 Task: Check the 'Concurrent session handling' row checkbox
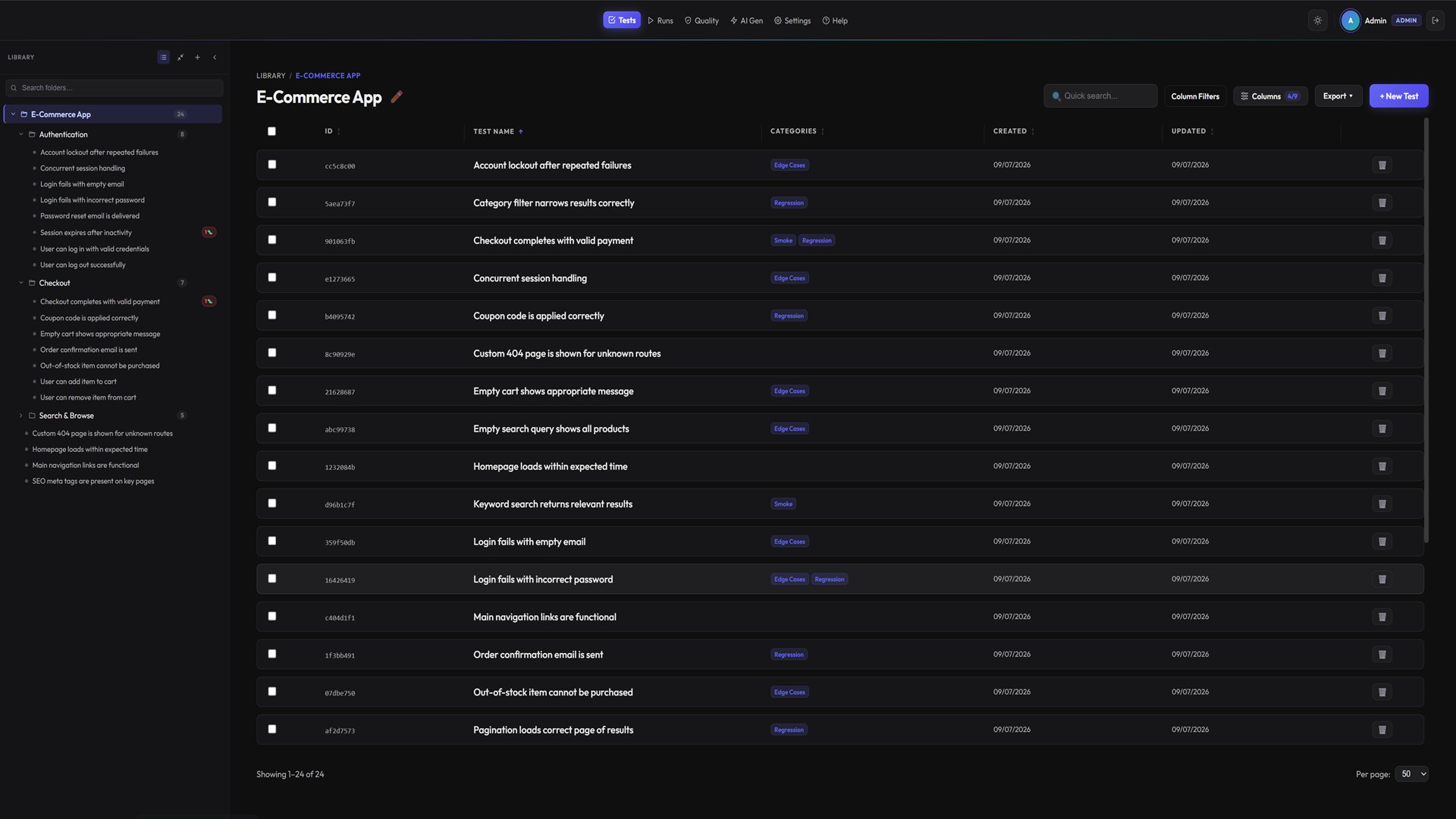[x=271, y=278]
